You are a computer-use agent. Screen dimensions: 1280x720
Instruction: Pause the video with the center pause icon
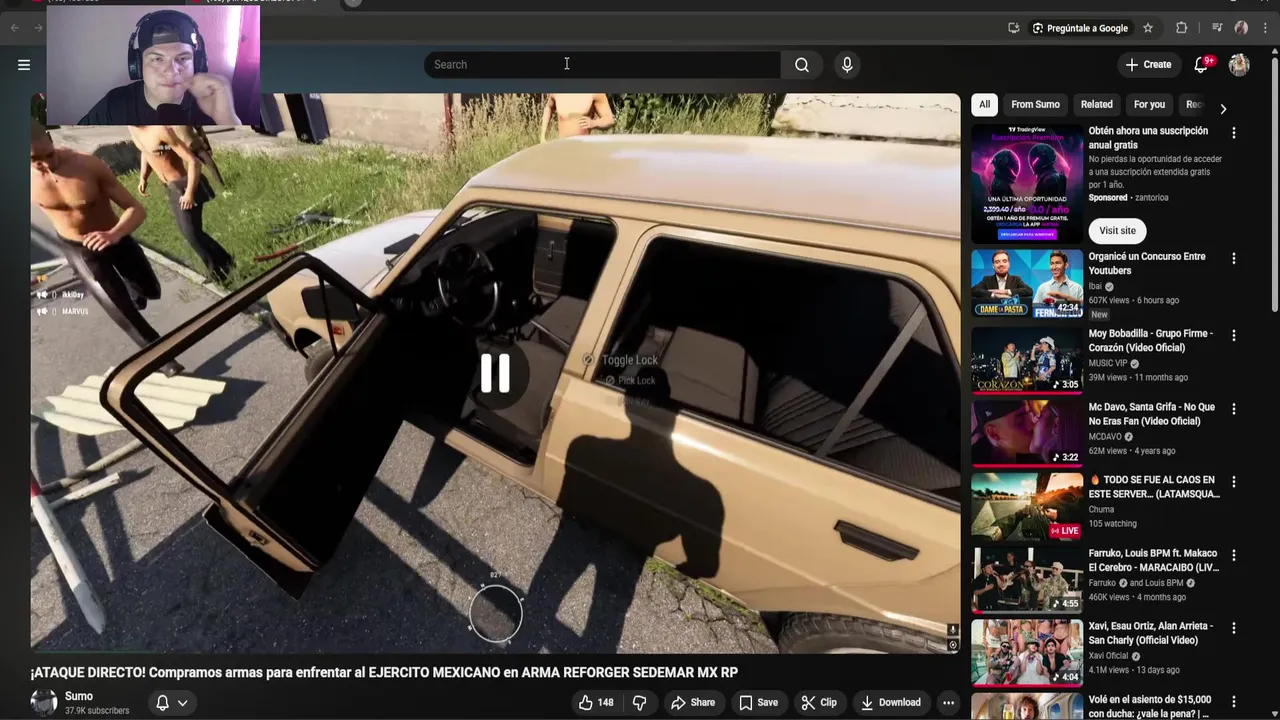tap(495, 372)
